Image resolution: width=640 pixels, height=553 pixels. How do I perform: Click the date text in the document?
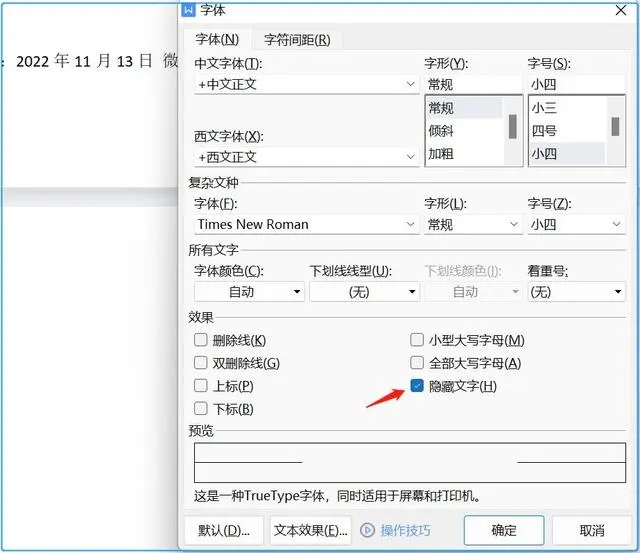(84, 61)
